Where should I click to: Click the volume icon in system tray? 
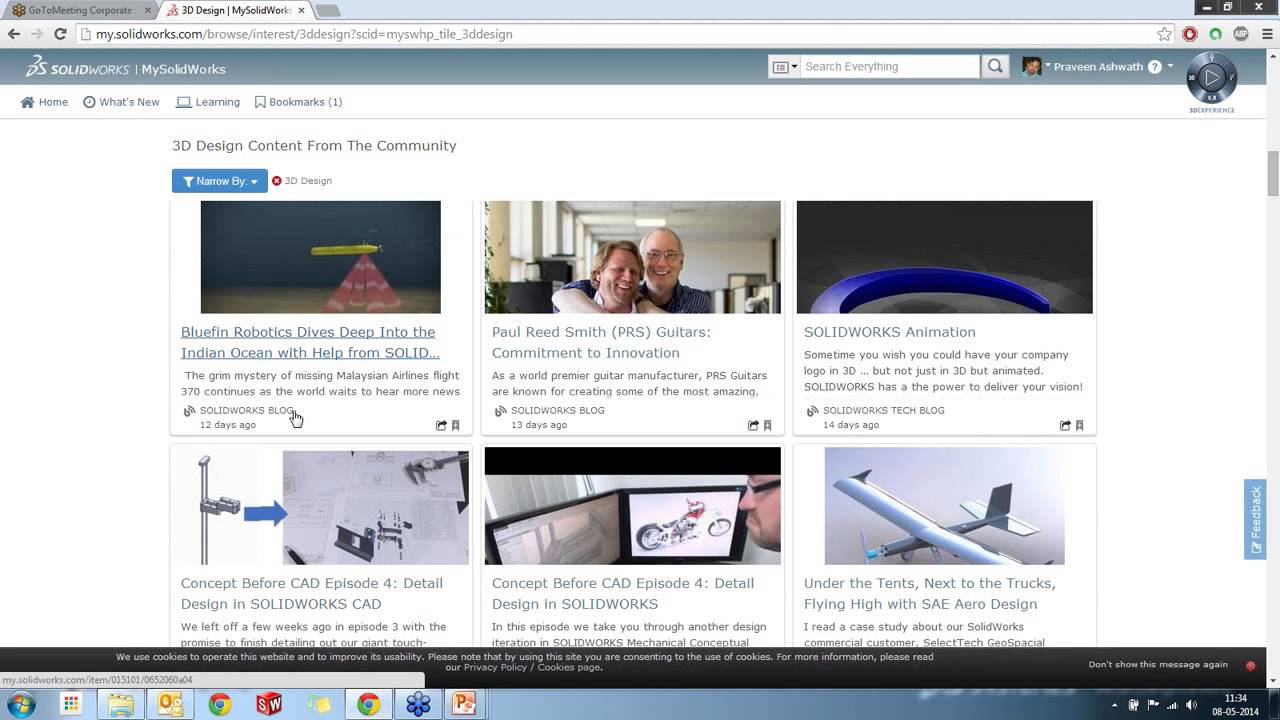pyautogui.click(x=1191, y=705)
